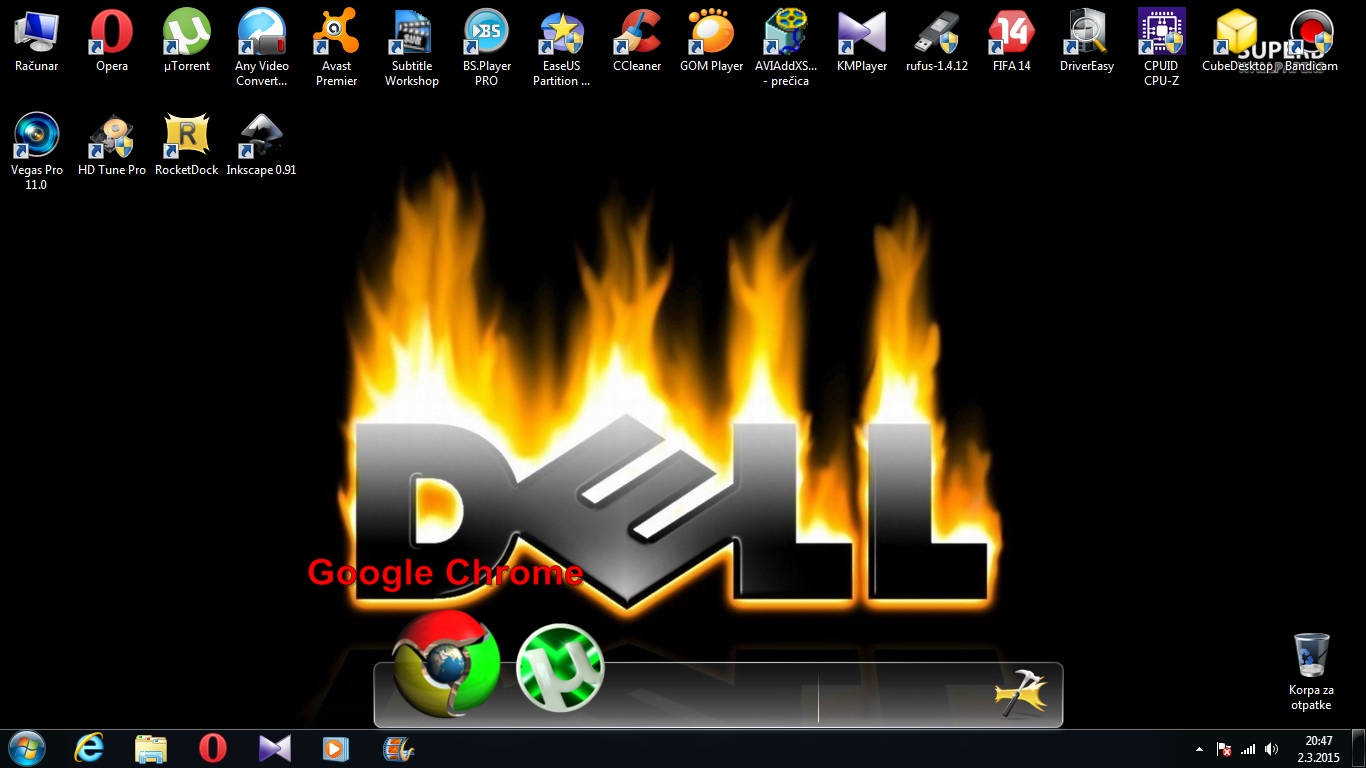Select the HD Tune Pro shortcut
Image resolution: width=1366 pixels, height=768 pixels.
tap(112, 145)
